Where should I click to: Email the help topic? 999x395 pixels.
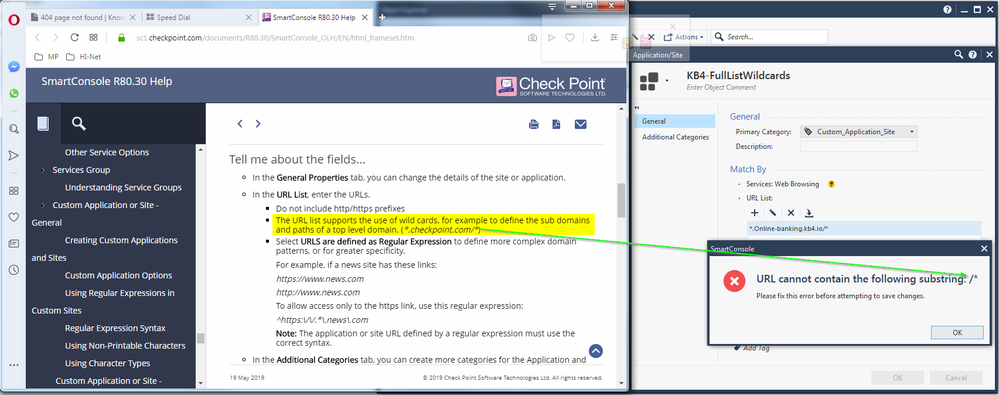click(x=580, y=124)
